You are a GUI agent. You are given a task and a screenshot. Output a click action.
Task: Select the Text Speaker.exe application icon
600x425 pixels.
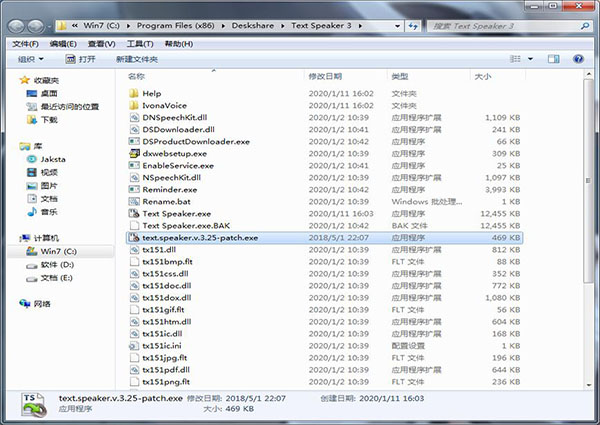(x=134, y=213)
